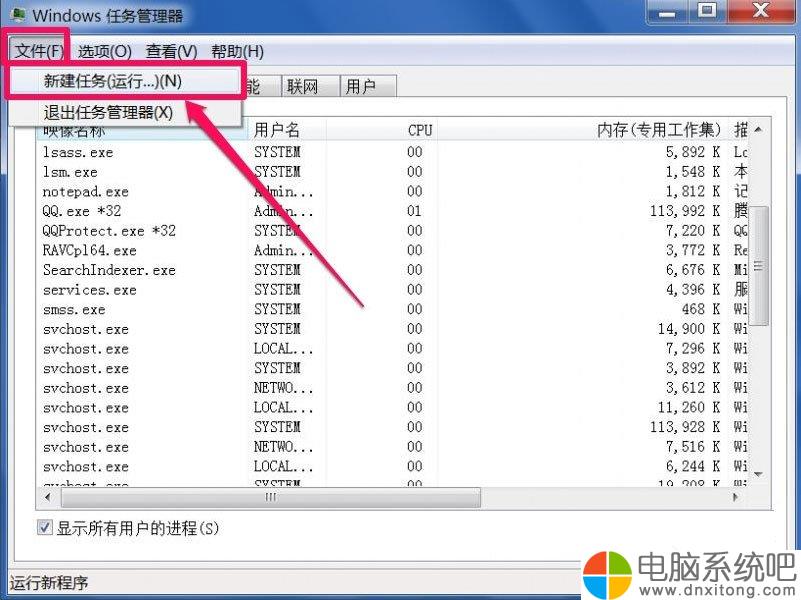Select the svchost.exe row using 113,928 K

coord(393,427)
